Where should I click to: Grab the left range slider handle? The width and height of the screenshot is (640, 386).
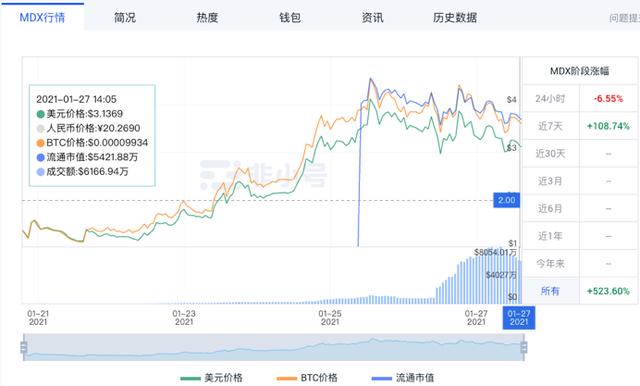[24, 347]
